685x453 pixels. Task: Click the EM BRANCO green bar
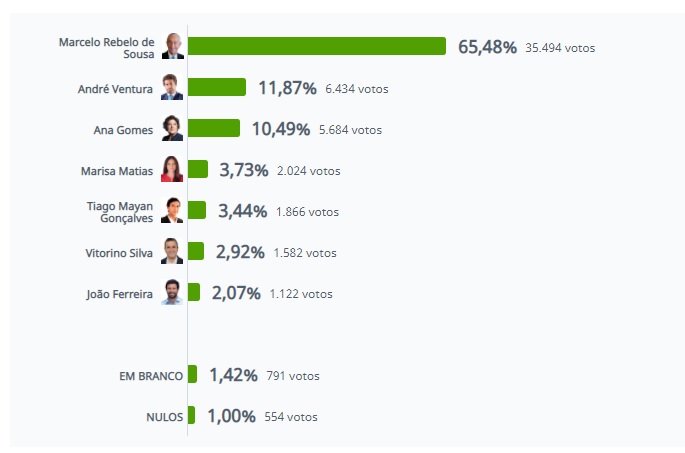[192, 374]
